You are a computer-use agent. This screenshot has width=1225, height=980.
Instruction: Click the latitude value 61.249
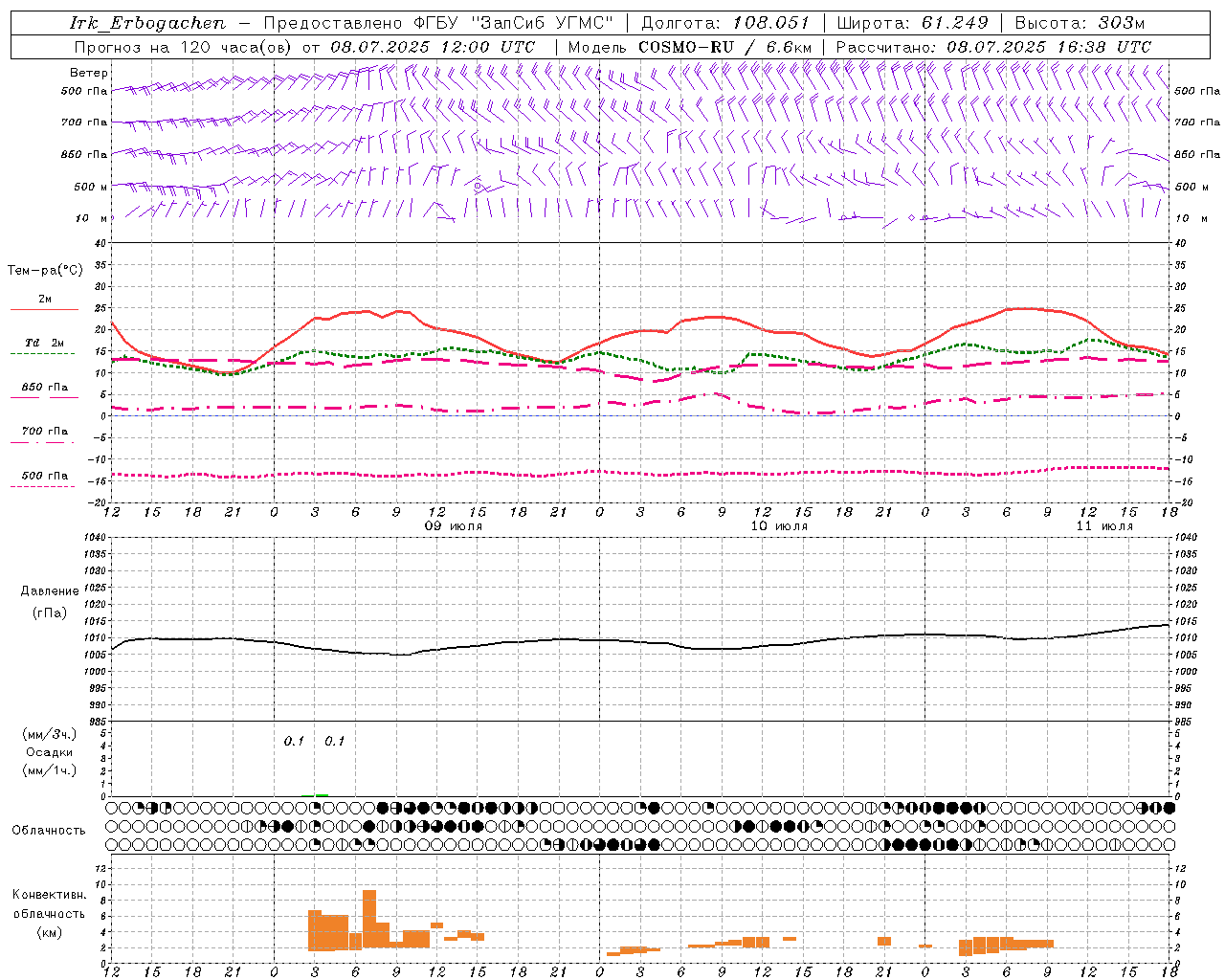(955, 23)
